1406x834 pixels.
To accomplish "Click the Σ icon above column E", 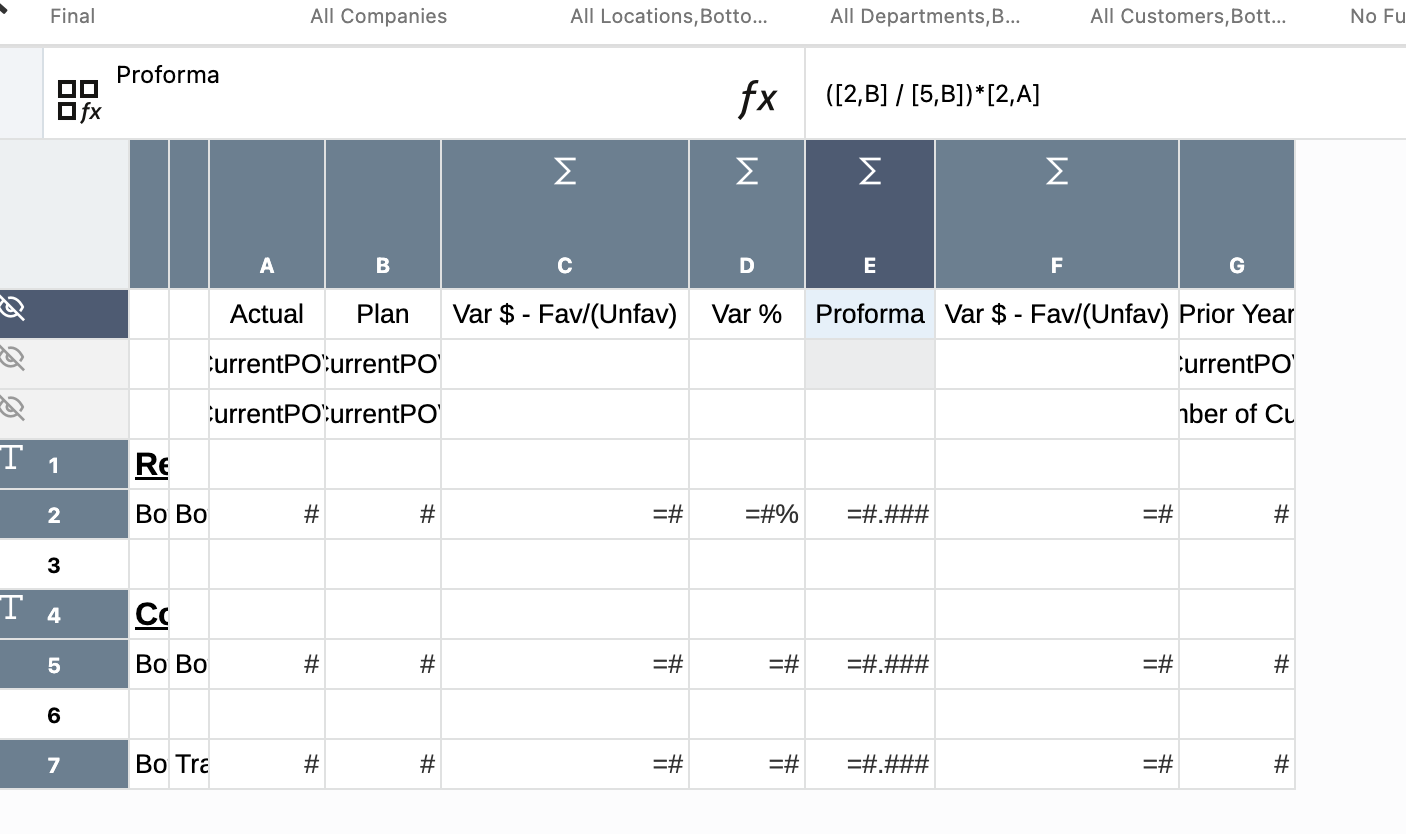I will 869,172.
